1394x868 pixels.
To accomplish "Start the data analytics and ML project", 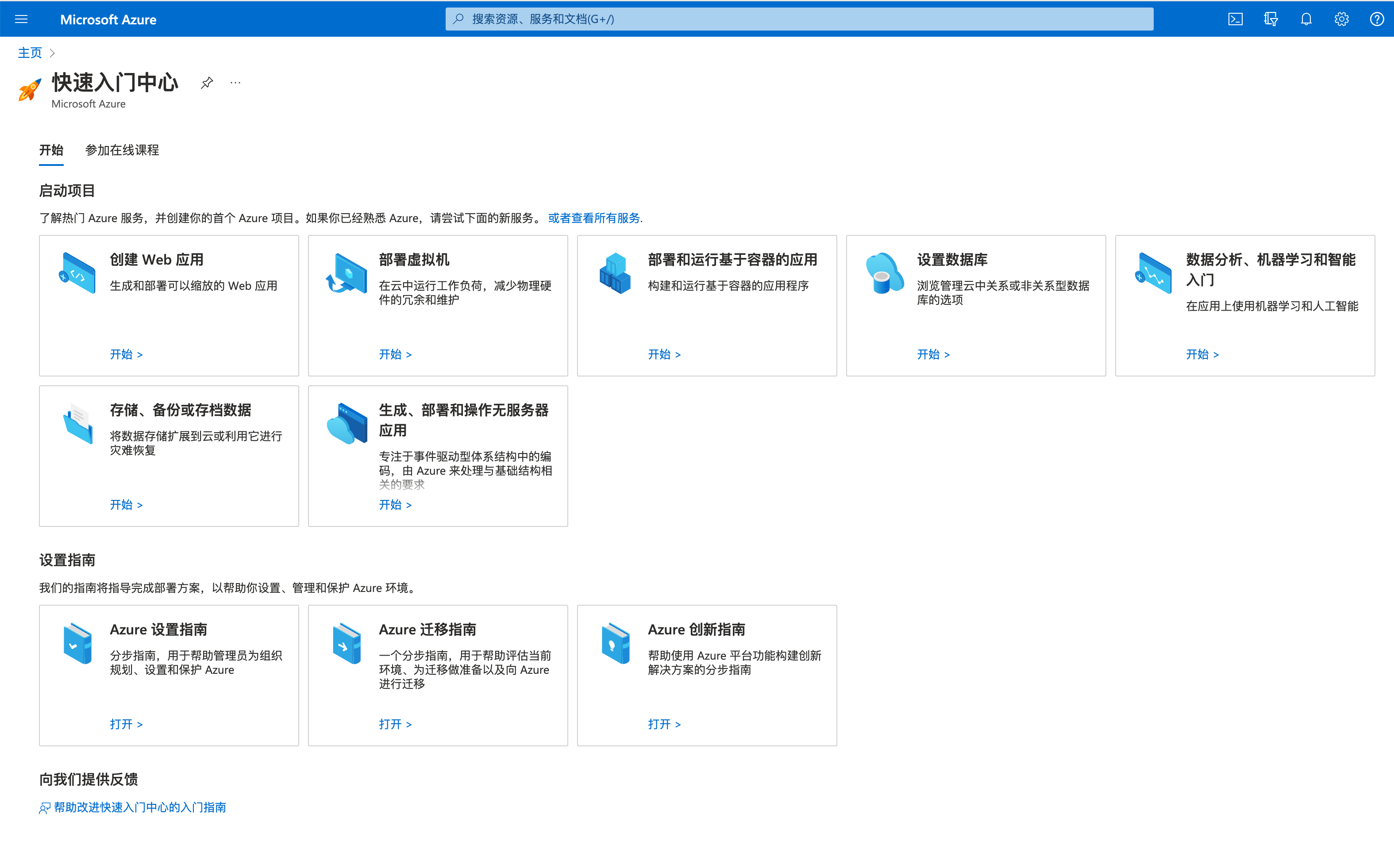I will click(1202, 354).
